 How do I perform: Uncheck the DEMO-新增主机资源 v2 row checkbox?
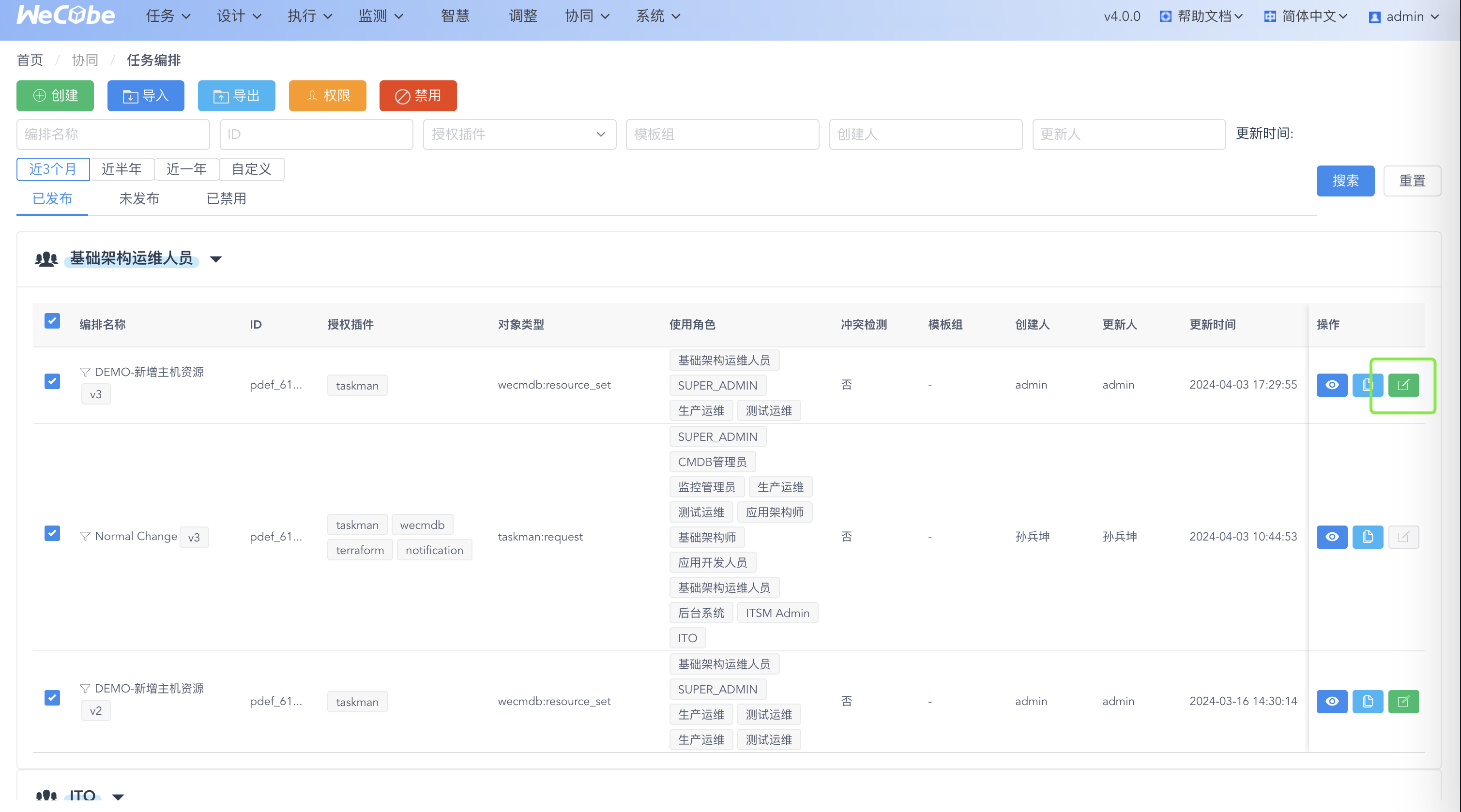click(52, 697)
